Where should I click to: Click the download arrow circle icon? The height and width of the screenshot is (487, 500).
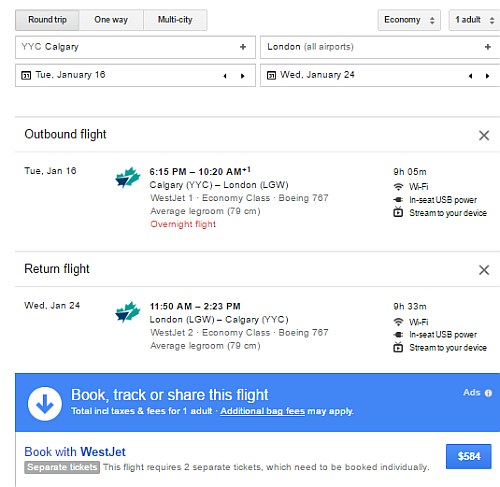click(45, 404)
